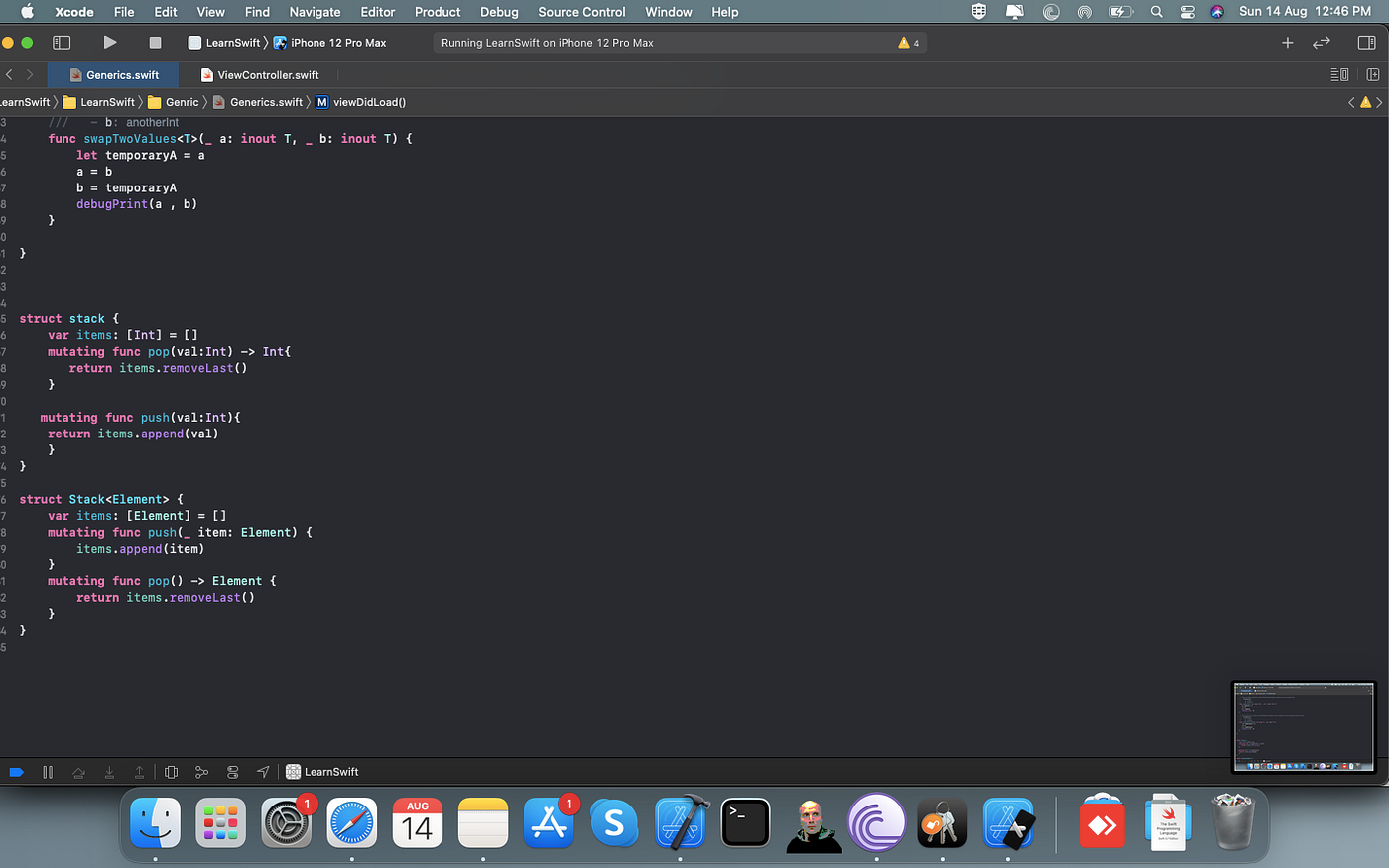Click the simulate location arrow icon
The width and height of the screenshot is (1389, 868).
pyautogui.click(x=263, y=772)
